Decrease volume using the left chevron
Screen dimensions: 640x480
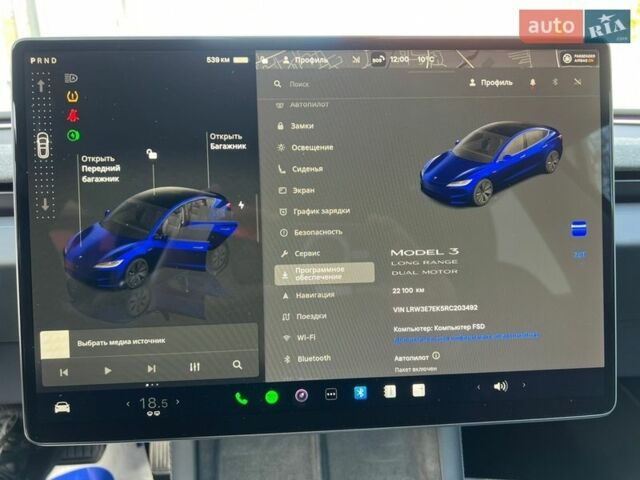[478, 387]
